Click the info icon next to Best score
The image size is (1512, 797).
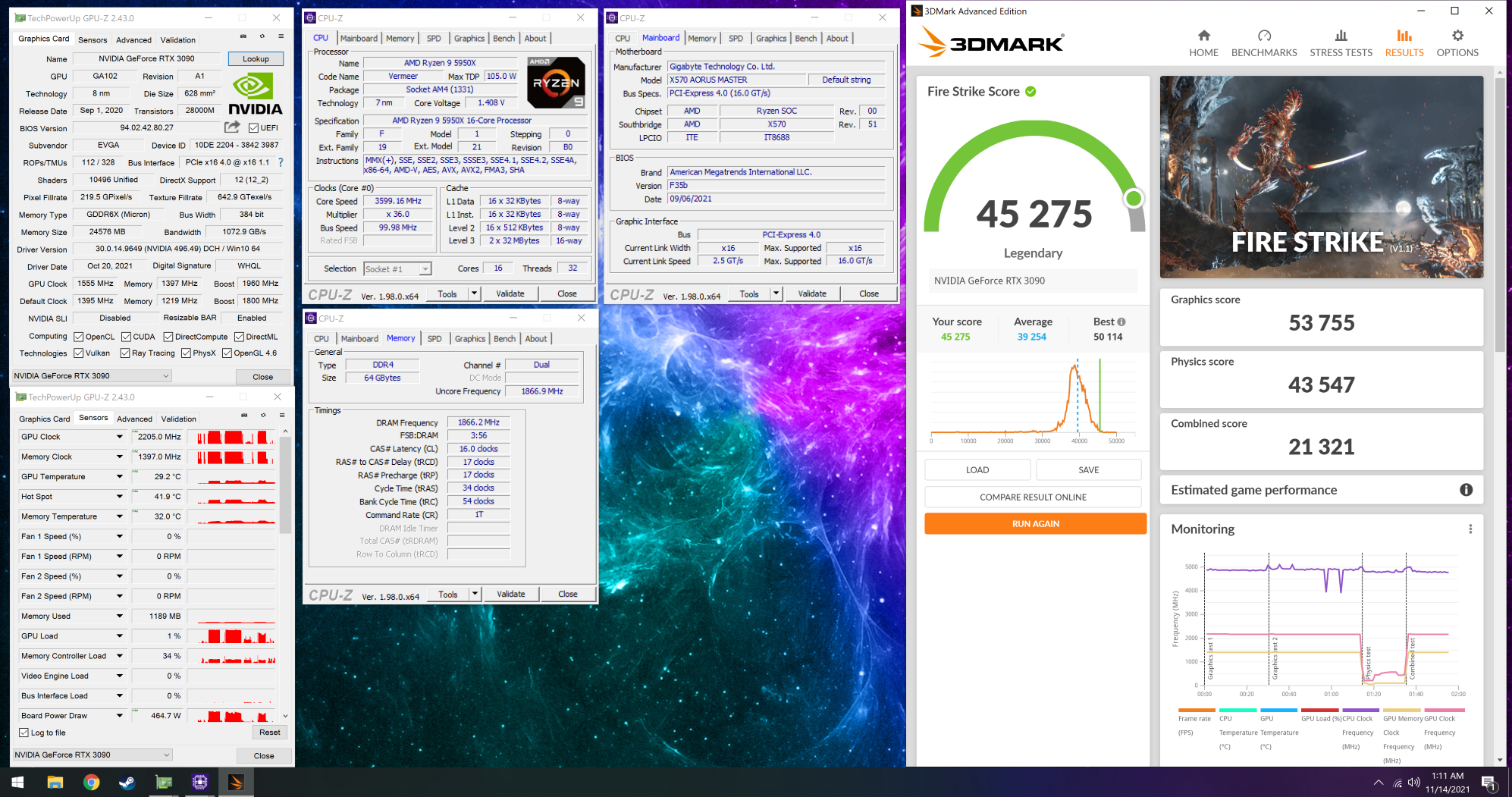pyautogui.click(x=1121, y=322)
